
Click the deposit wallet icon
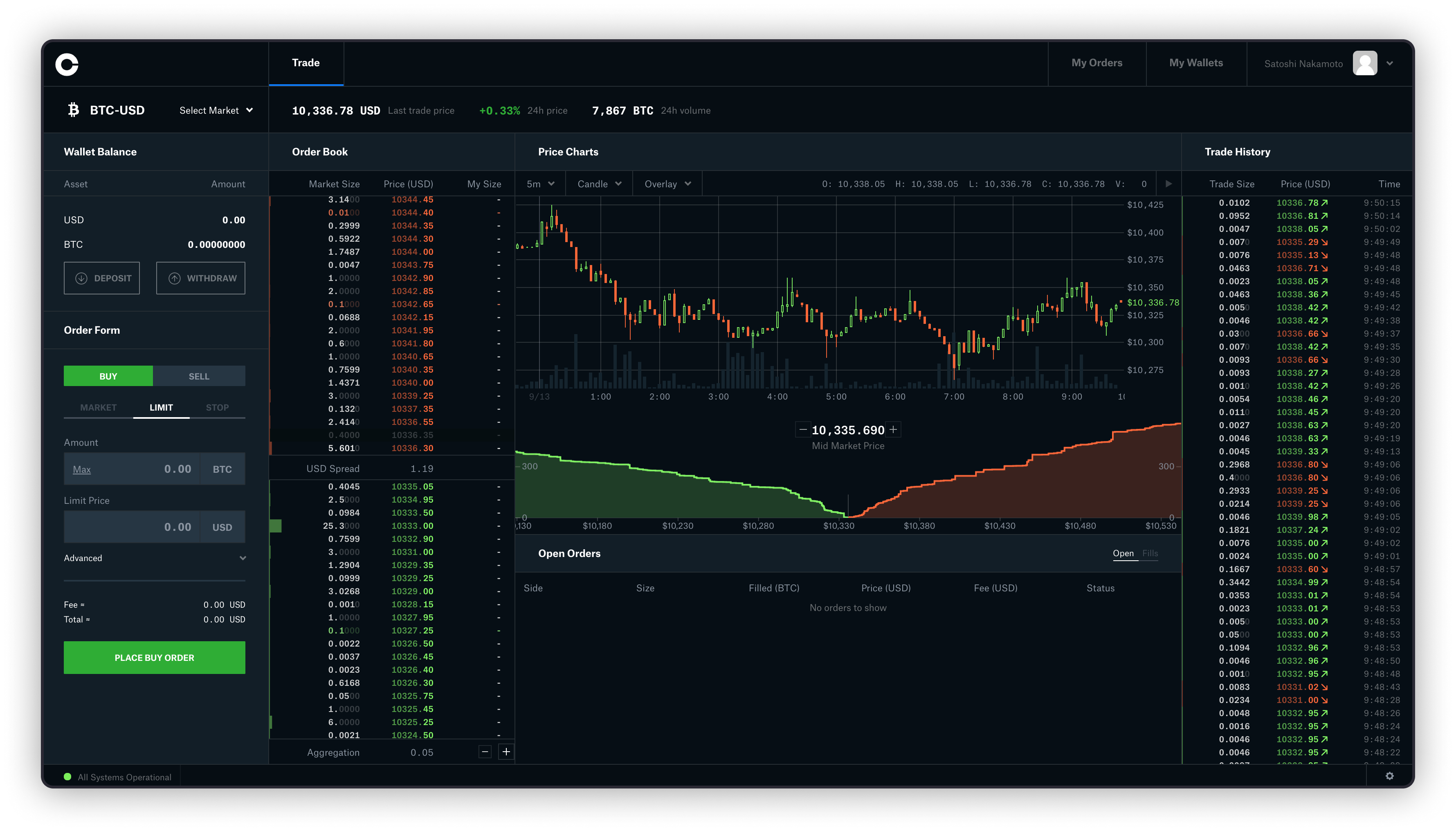(81, 278)
